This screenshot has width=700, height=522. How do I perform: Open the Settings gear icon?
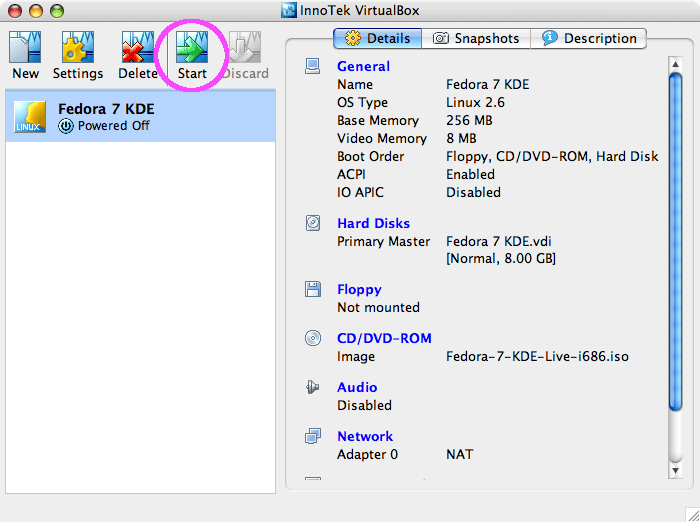[x=77, y=48]
